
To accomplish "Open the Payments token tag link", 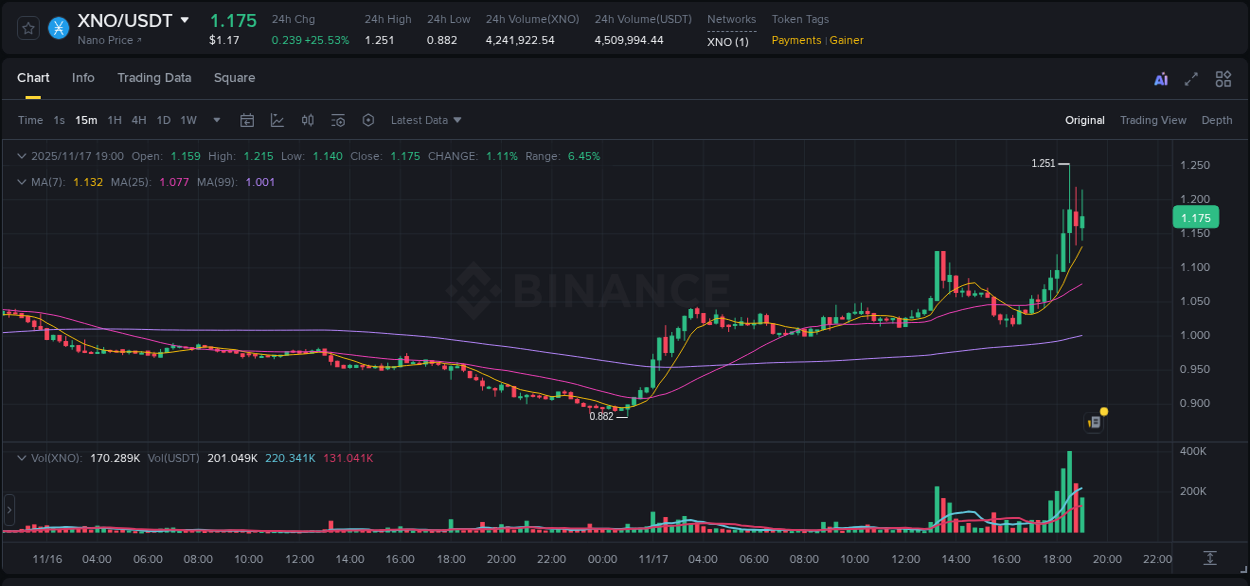I will tap(795, 40).
